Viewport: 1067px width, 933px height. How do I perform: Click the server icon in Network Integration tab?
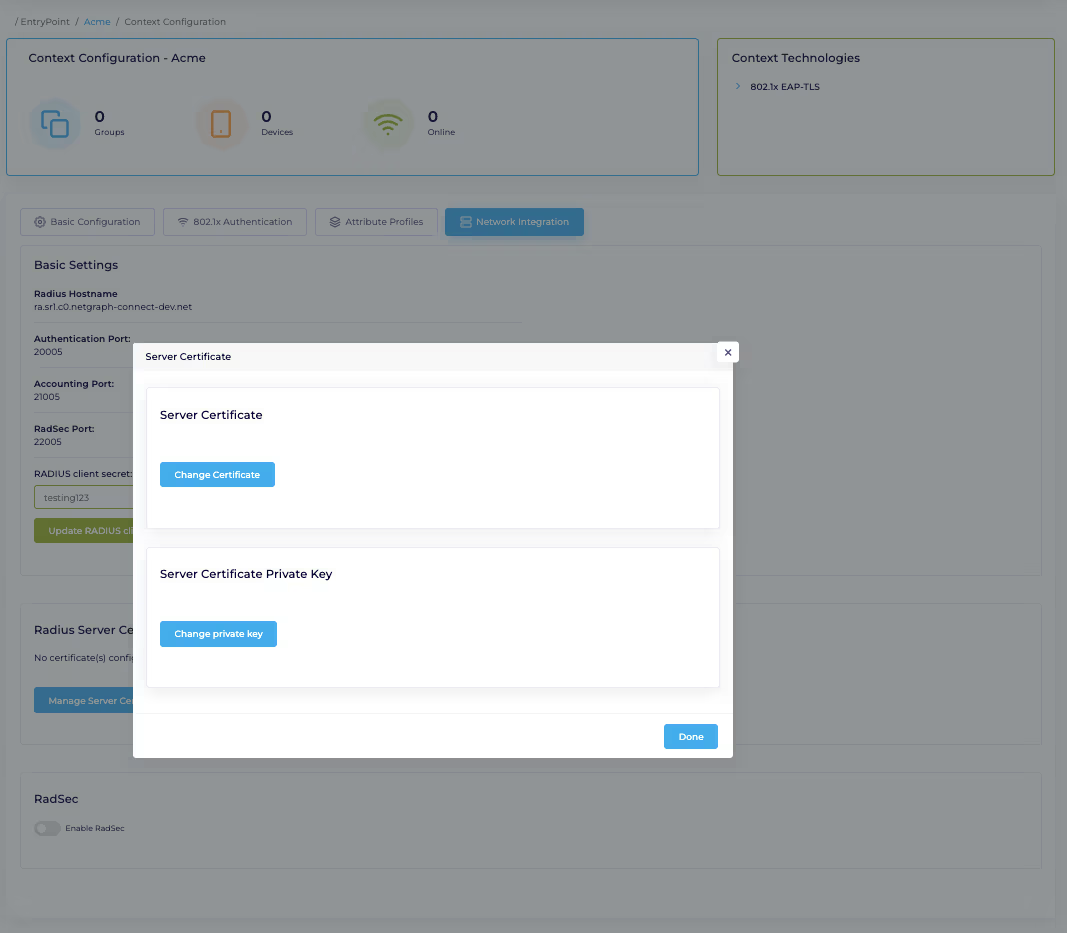pos(465,222)
